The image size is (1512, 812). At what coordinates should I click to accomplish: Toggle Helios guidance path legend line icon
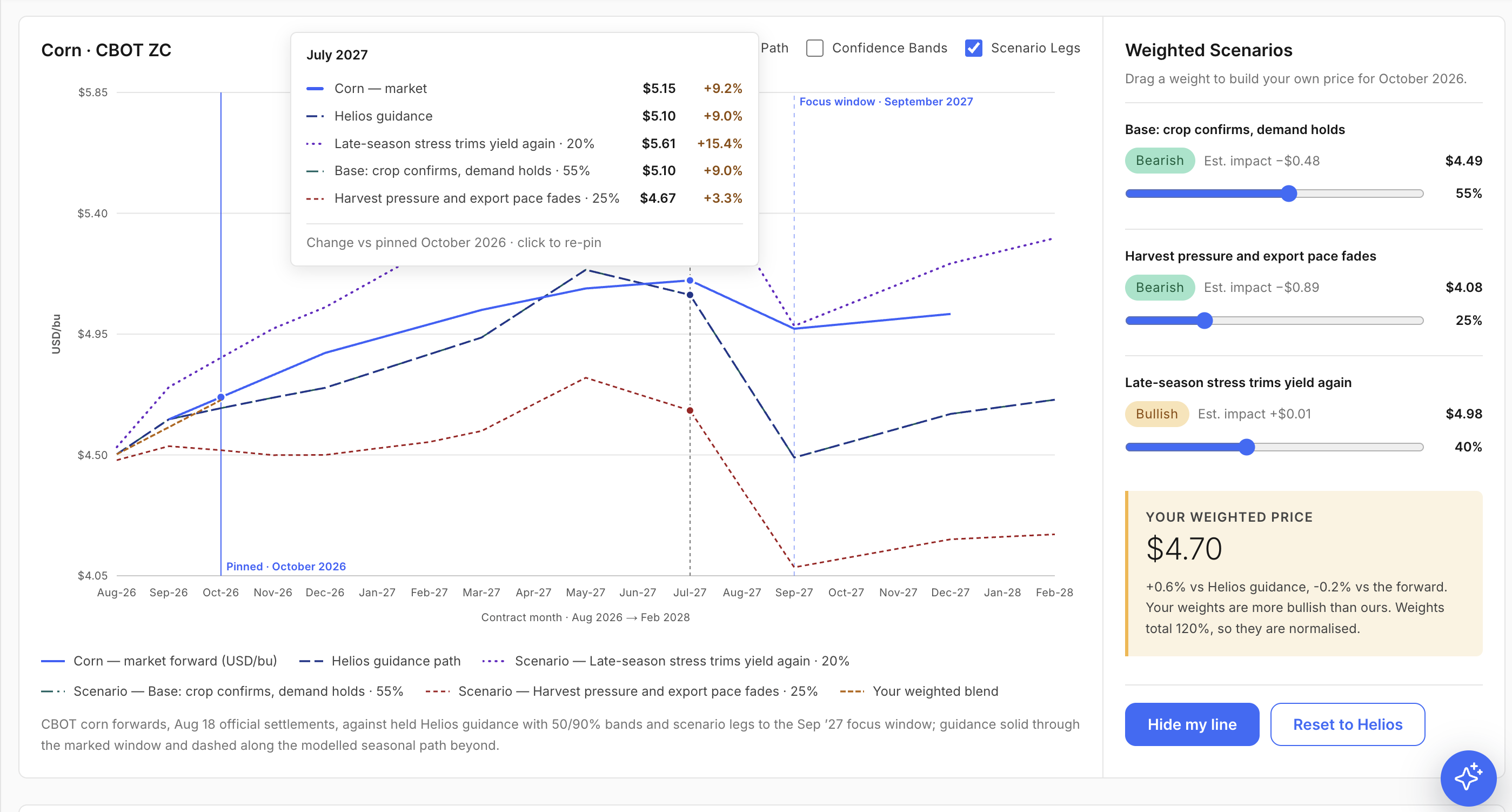pos(311,661)
